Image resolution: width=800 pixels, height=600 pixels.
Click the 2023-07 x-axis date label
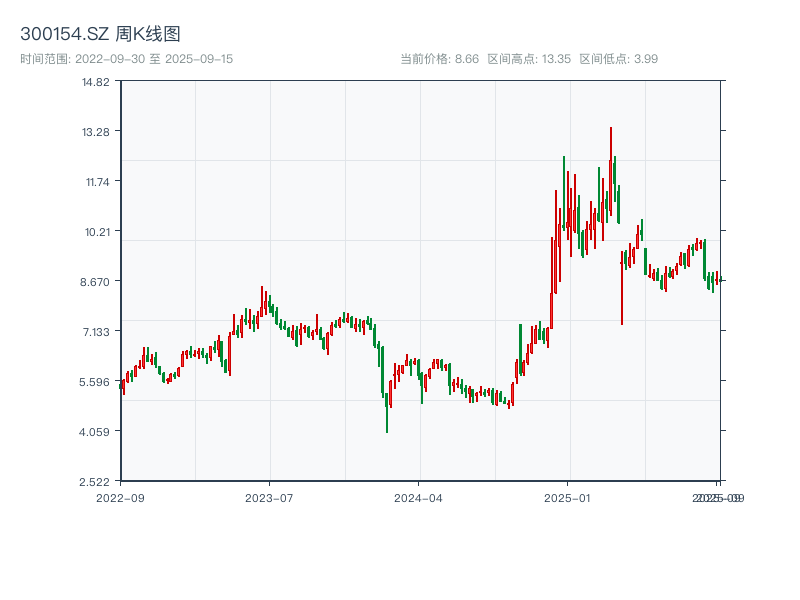point(270,497)
